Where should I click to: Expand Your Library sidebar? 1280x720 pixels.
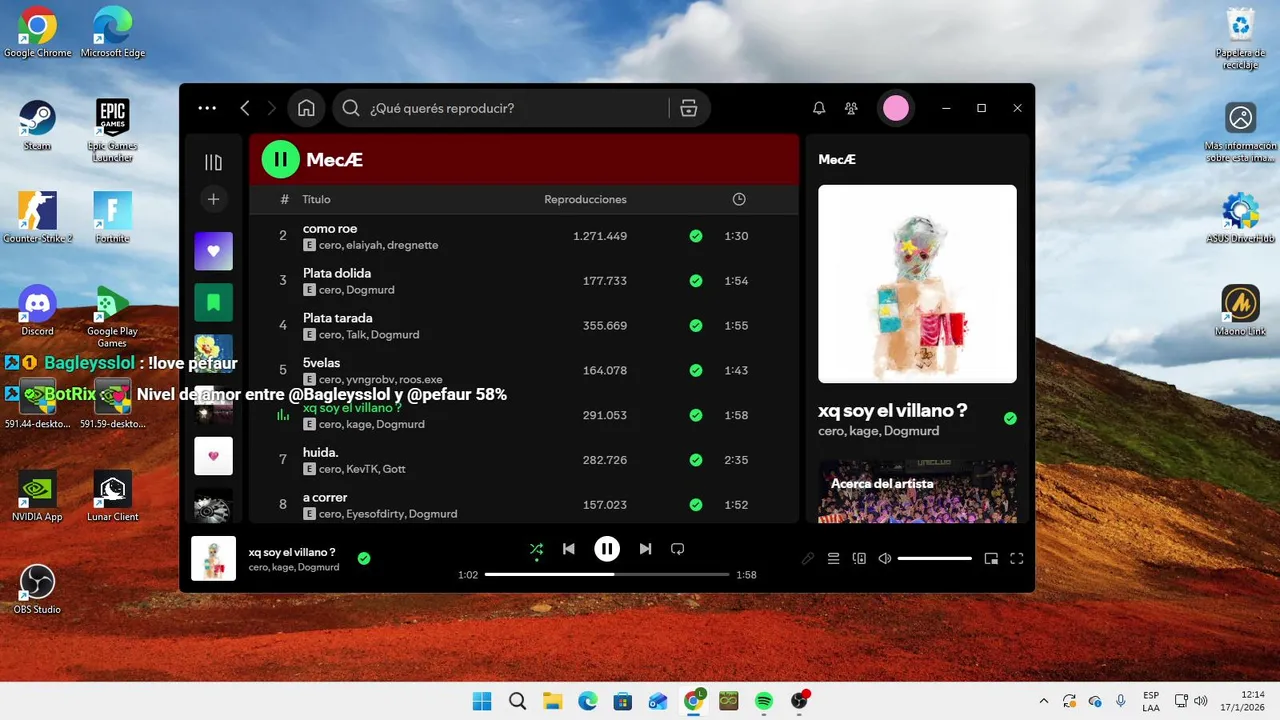coord(213,162)
